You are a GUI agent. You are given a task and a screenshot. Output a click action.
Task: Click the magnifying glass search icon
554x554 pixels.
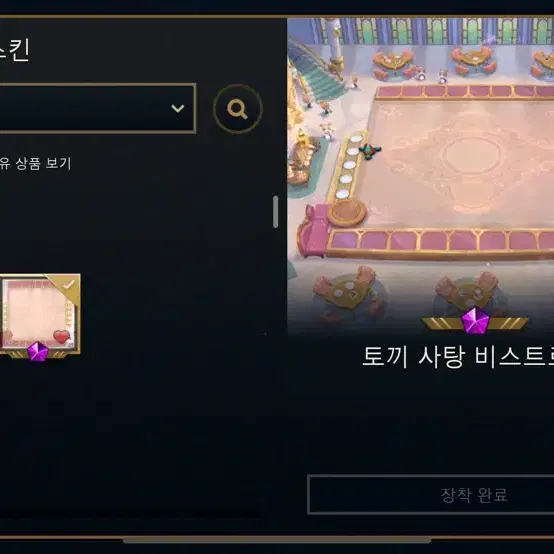point(237,108)
